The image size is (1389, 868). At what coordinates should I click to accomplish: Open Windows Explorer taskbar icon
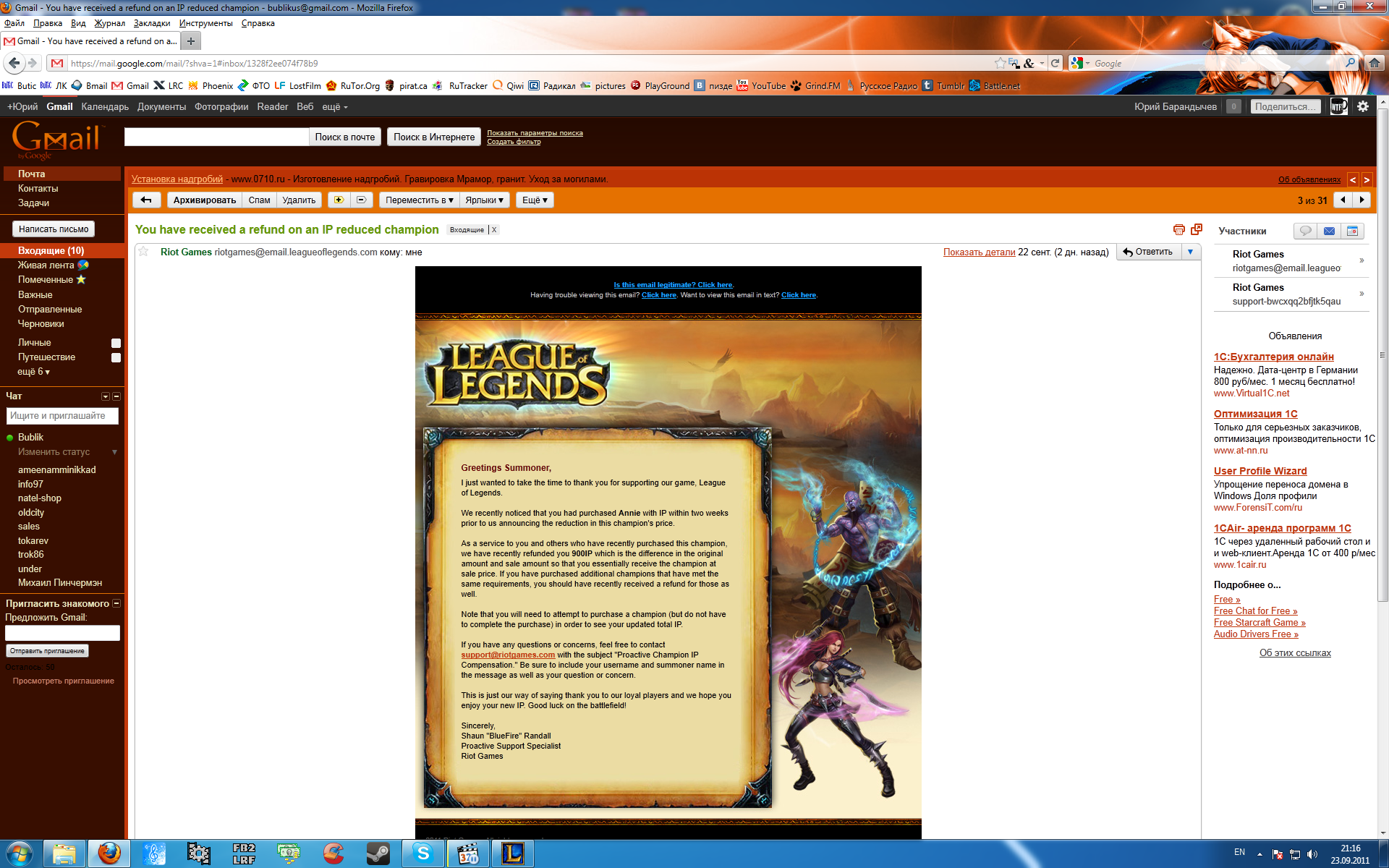click(64, 854)
